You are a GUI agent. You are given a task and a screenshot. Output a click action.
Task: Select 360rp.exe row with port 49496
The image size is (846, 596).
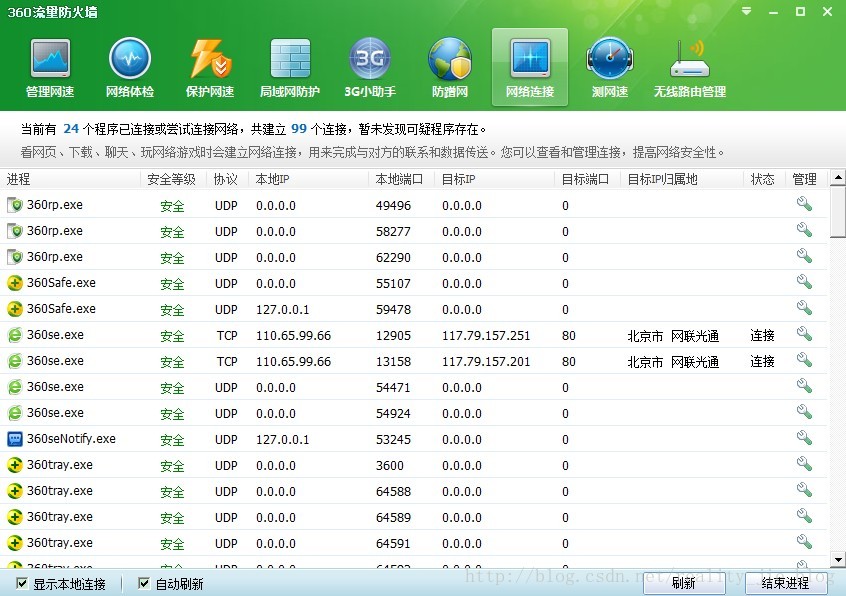(x=413, y=205)
